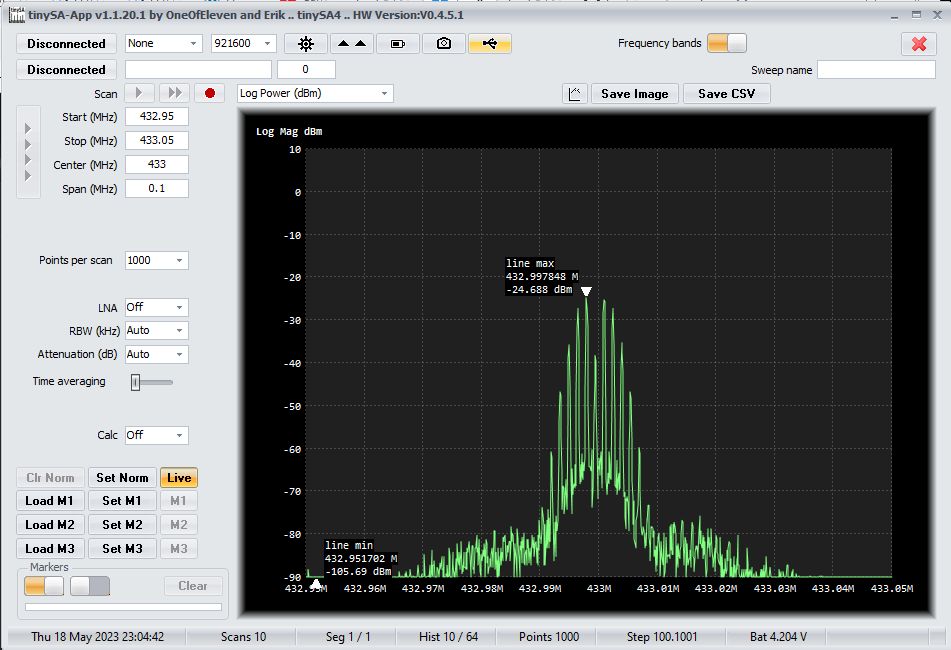Click the first arrow beside Start frequency
Viewport: 951px width, 650px height.
[28, 129]
